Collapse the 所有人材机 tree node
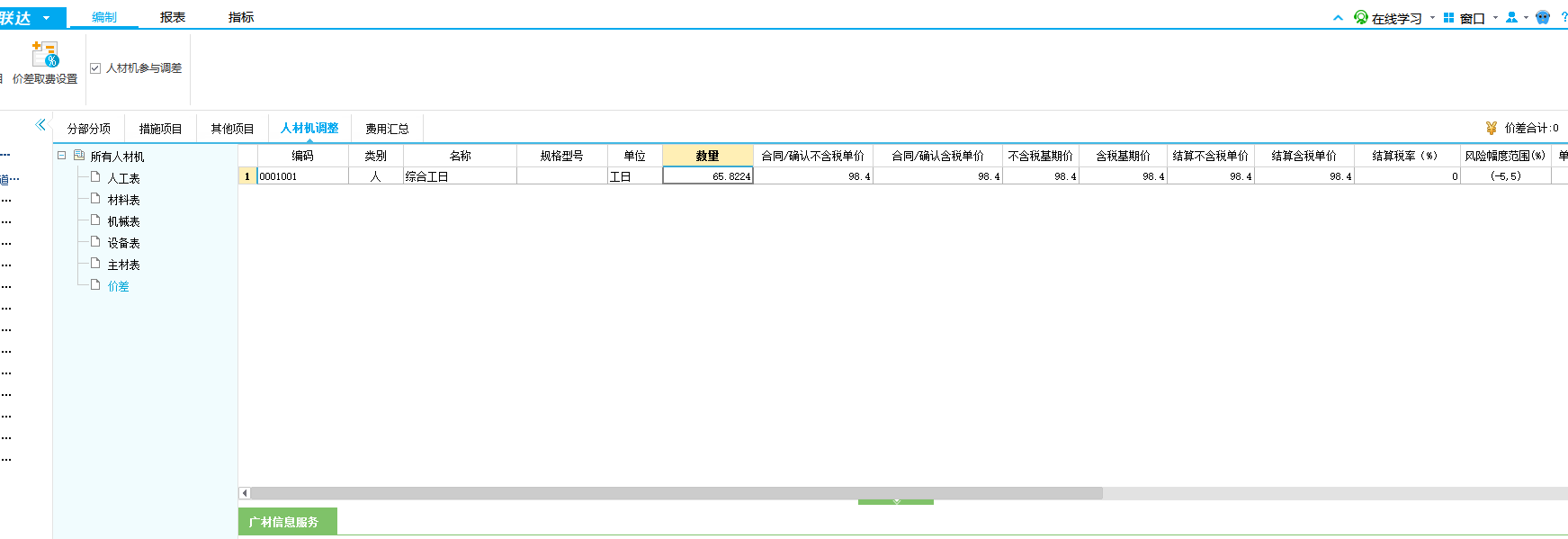 click(62, 155)
